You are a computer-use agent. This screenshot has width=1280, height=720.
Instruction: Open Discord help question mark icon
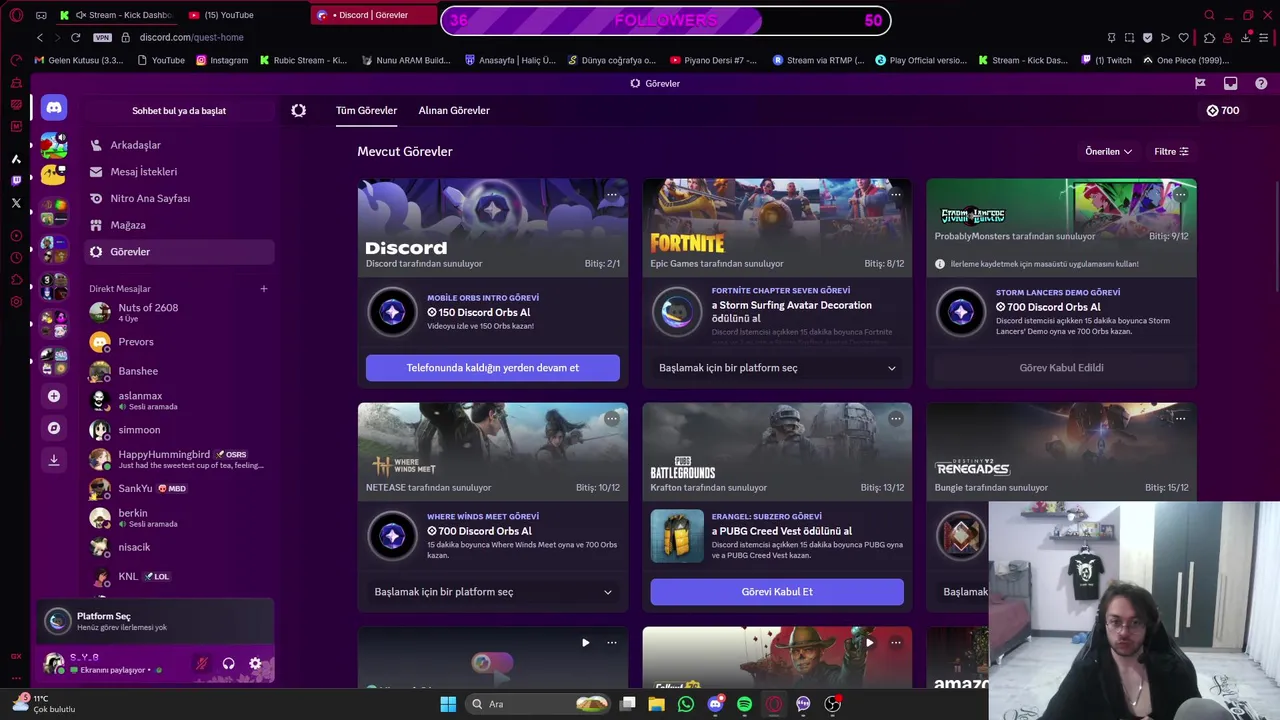[1261, 83]
